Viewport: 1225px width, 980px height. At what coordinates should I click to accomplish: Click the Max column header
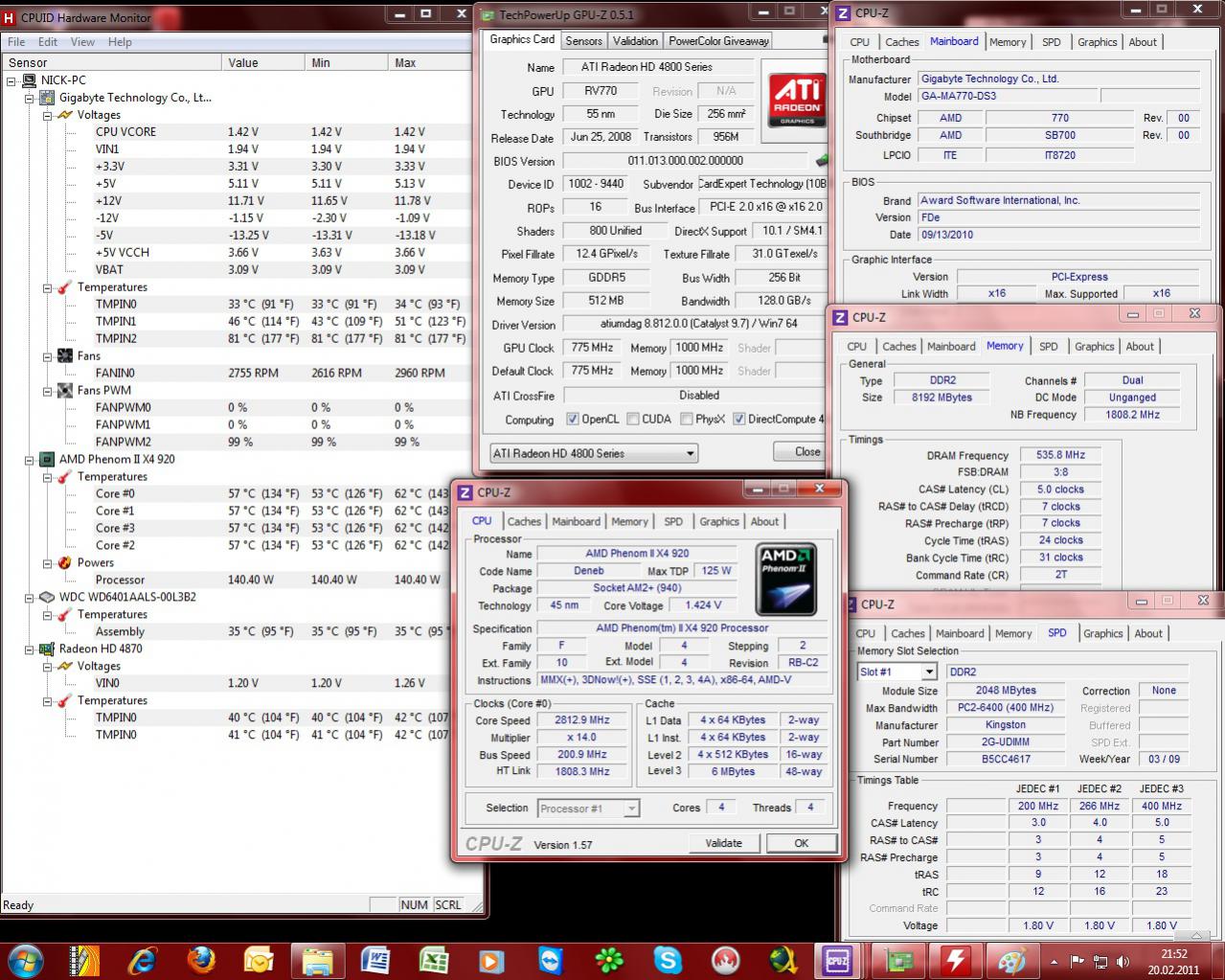point(430,62)
